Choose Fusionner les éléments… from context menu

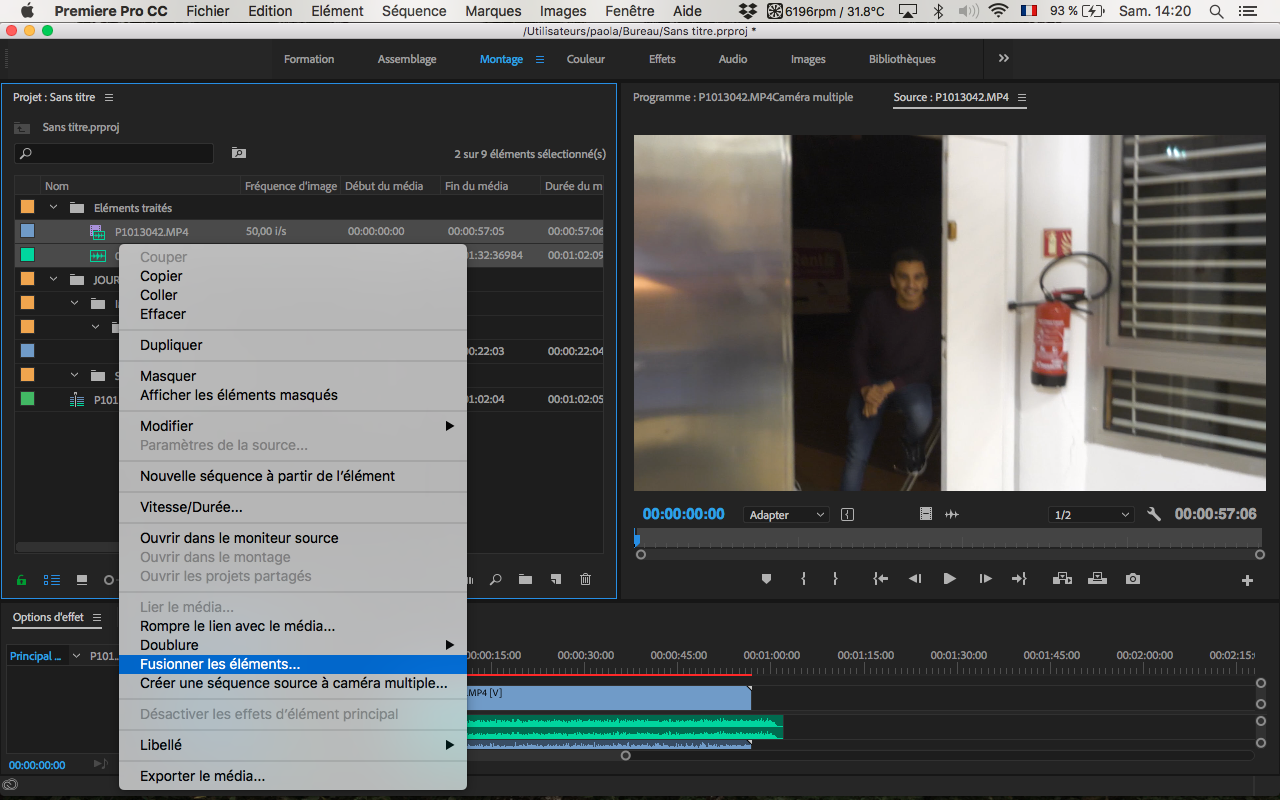click(293, 664)
